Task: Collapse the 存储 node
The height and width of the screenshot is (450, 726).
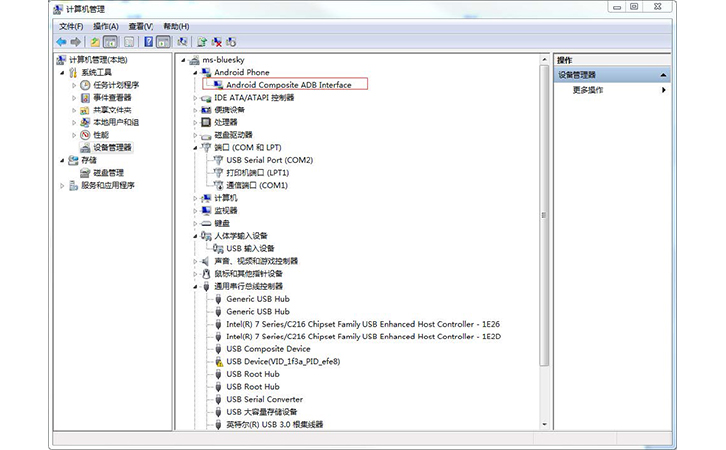Action: (62, 161)
